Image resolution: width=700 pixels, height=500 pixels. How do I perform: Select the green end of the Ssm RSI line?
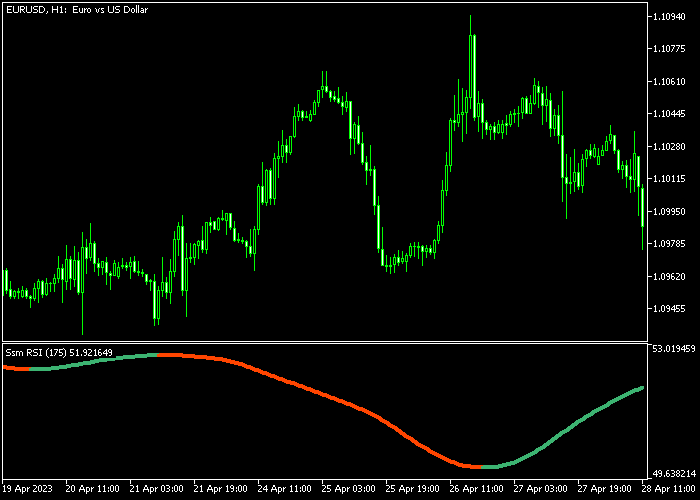click(x=641, y=388)
